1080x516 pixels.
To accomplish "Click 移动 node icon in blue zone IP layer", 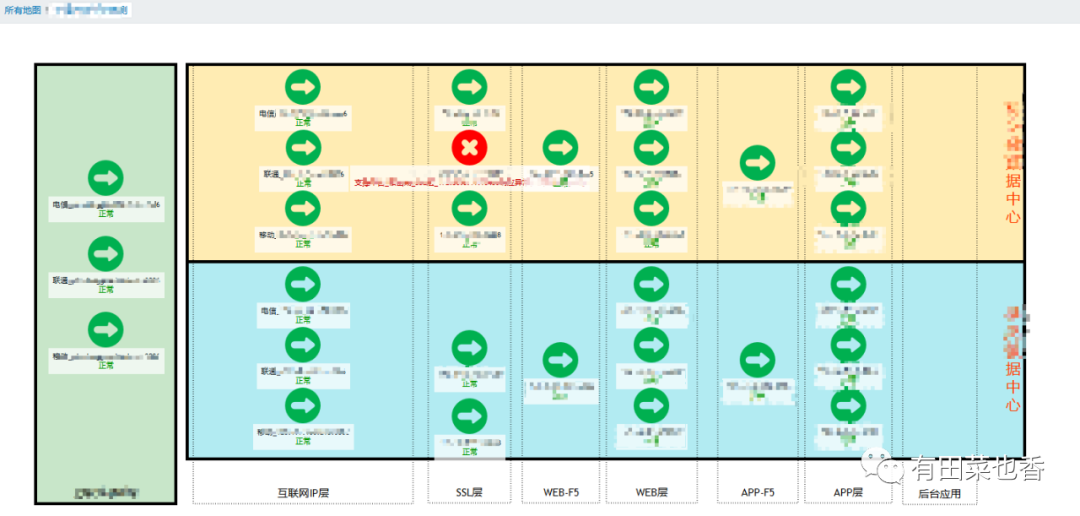I will pyautogui.click(x=303, y=406).
